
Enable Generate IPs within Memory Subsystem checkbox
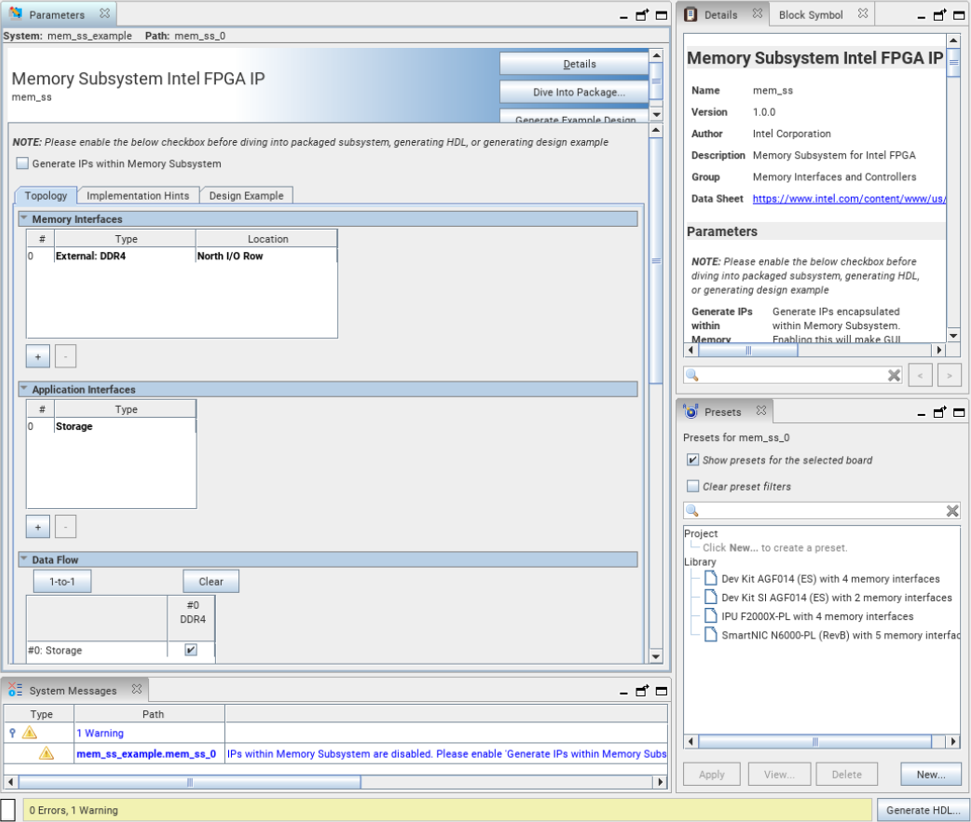pos(22,164)
